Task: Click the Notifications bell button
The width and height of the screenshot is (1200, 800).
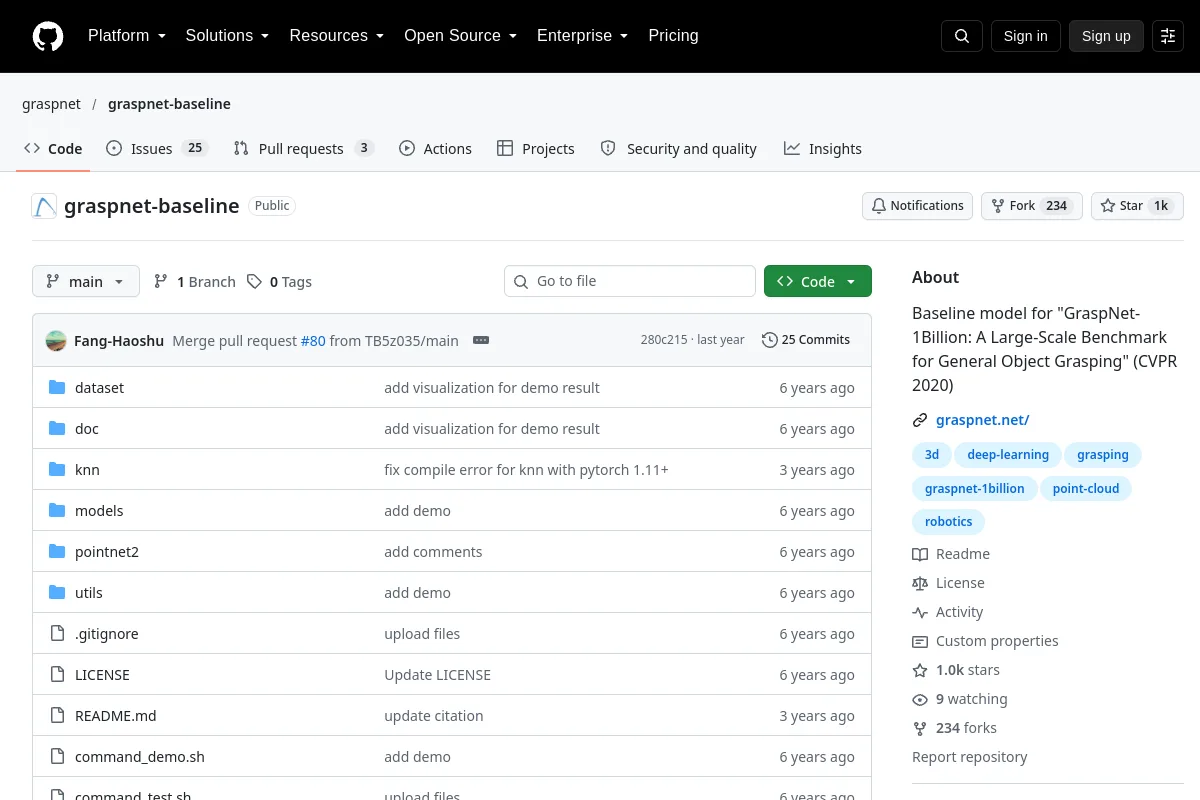Action: tap(917, 206)
